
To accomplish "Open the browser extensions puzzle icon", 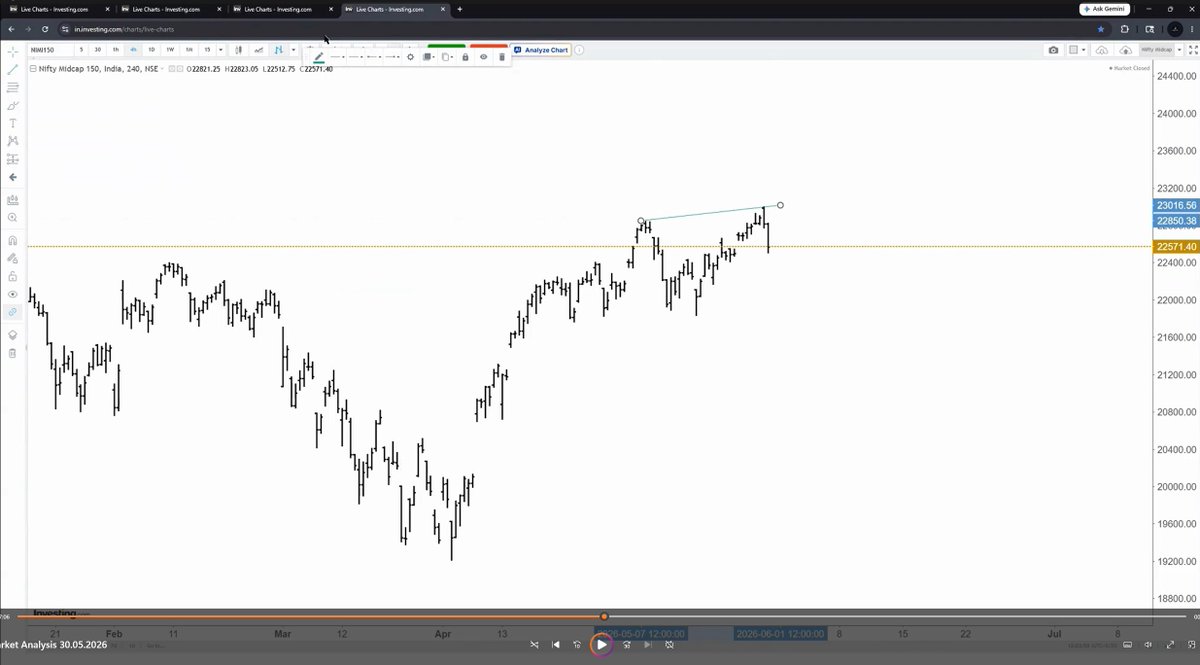I will tap(1124, 29).
